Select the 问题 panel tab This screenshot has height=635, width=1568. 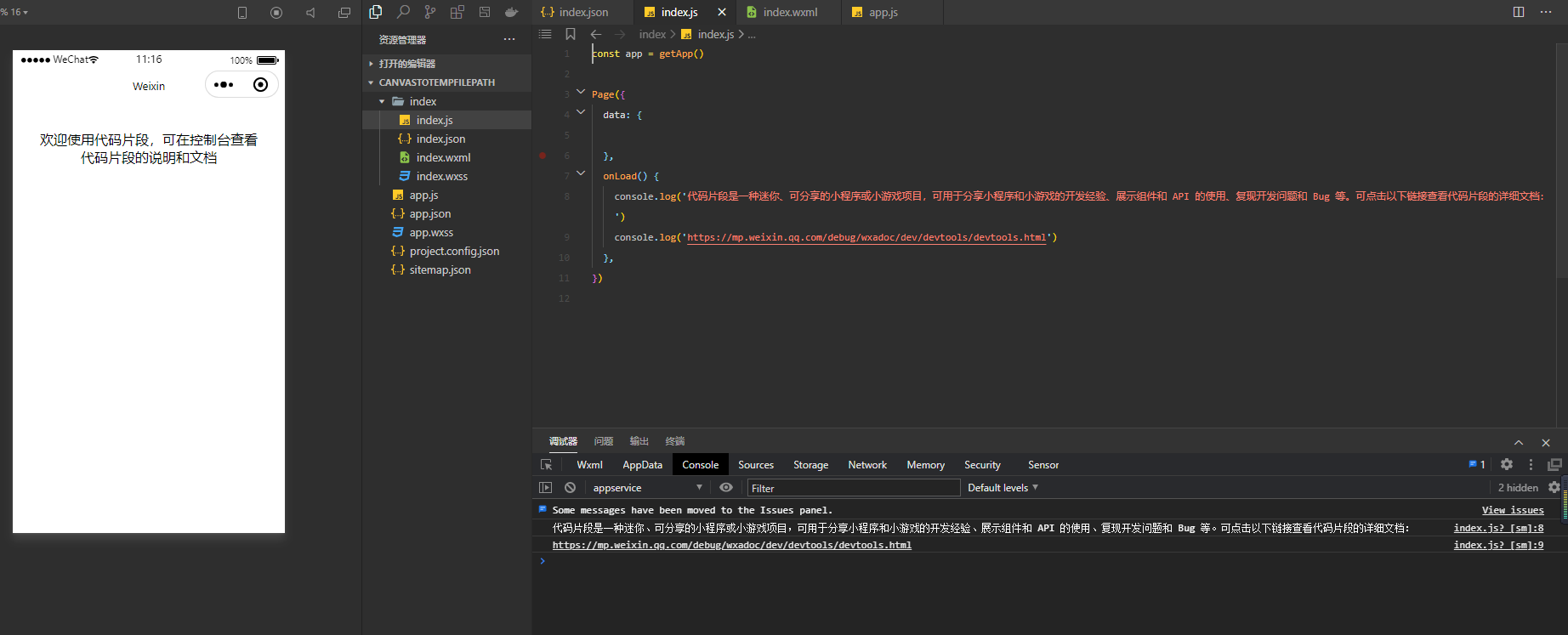pos(604,441)
